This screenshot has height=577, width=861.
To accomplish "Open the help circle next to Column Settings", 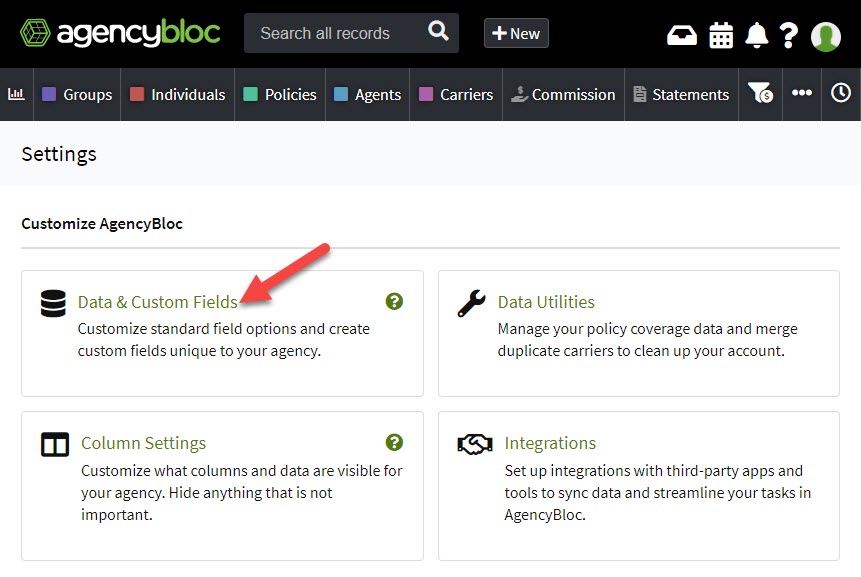I will 394,441.
